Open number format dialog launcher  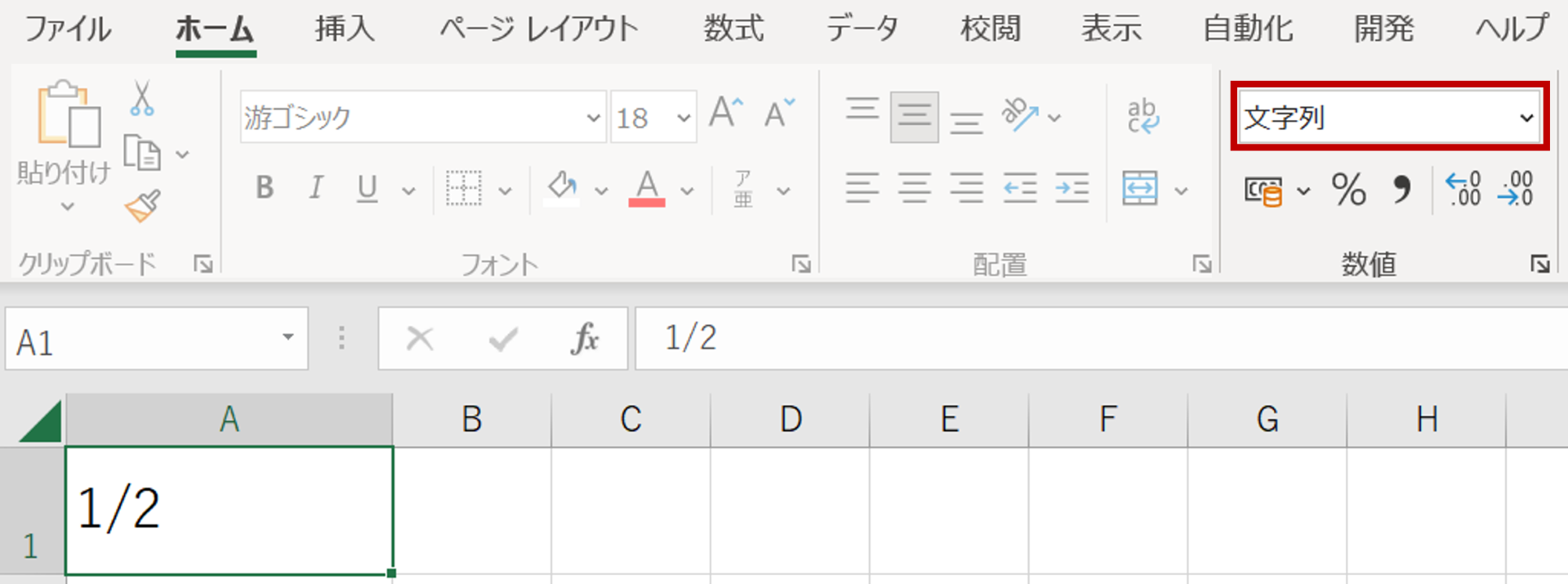click(1540, 264)
